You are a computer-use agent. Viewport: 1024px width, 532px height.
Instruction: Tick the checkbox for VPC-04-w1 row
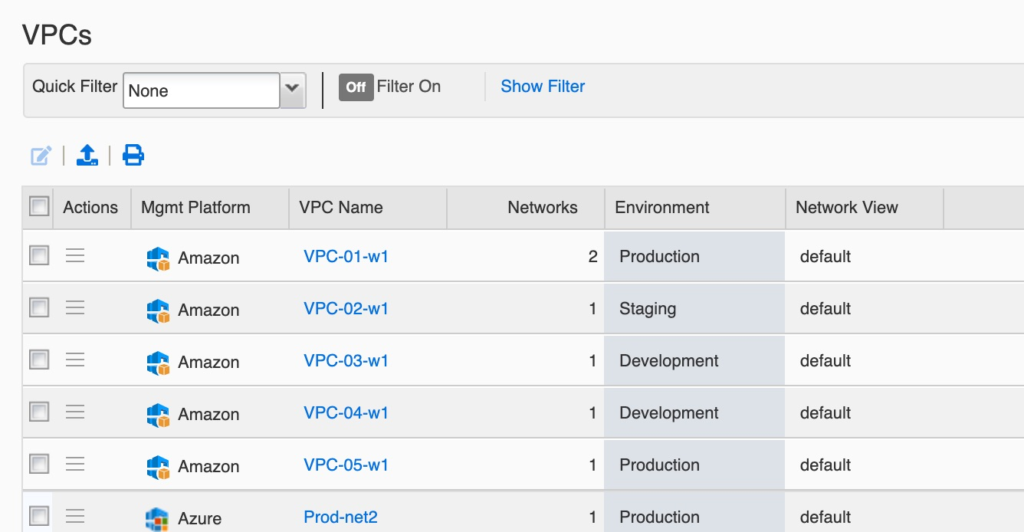[39, 412]
